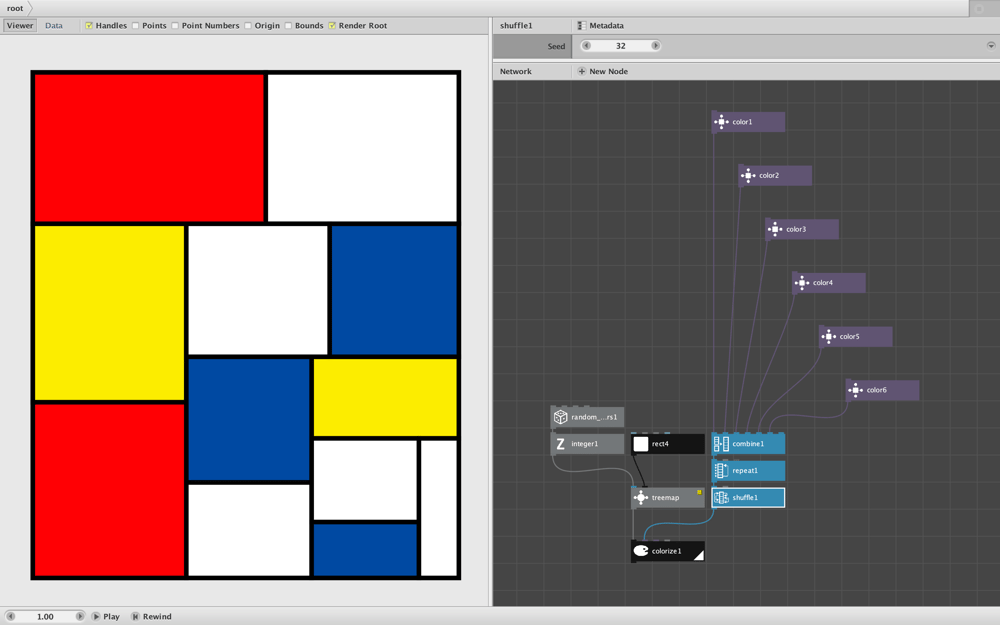Screen dimensions: 1000x625
Task: Click the Play button label
Action: click(112, 617)
